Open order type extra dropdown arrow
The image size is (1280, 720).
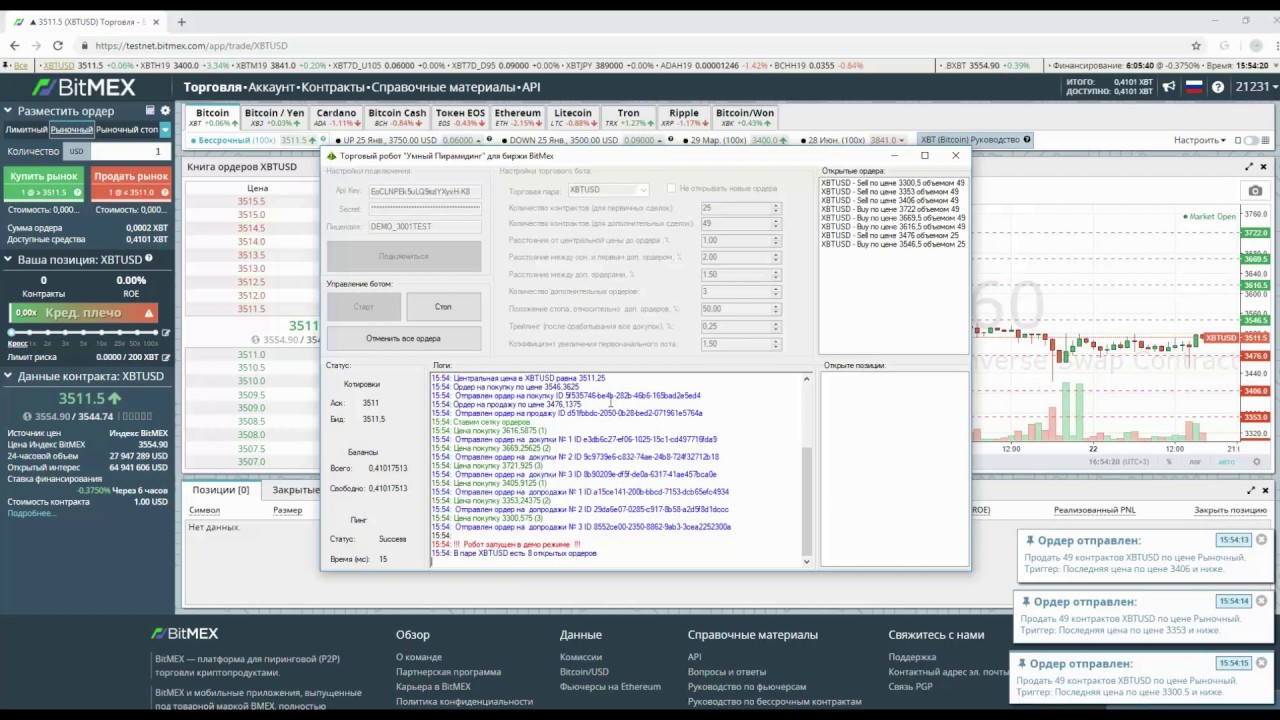coord(165,130)
